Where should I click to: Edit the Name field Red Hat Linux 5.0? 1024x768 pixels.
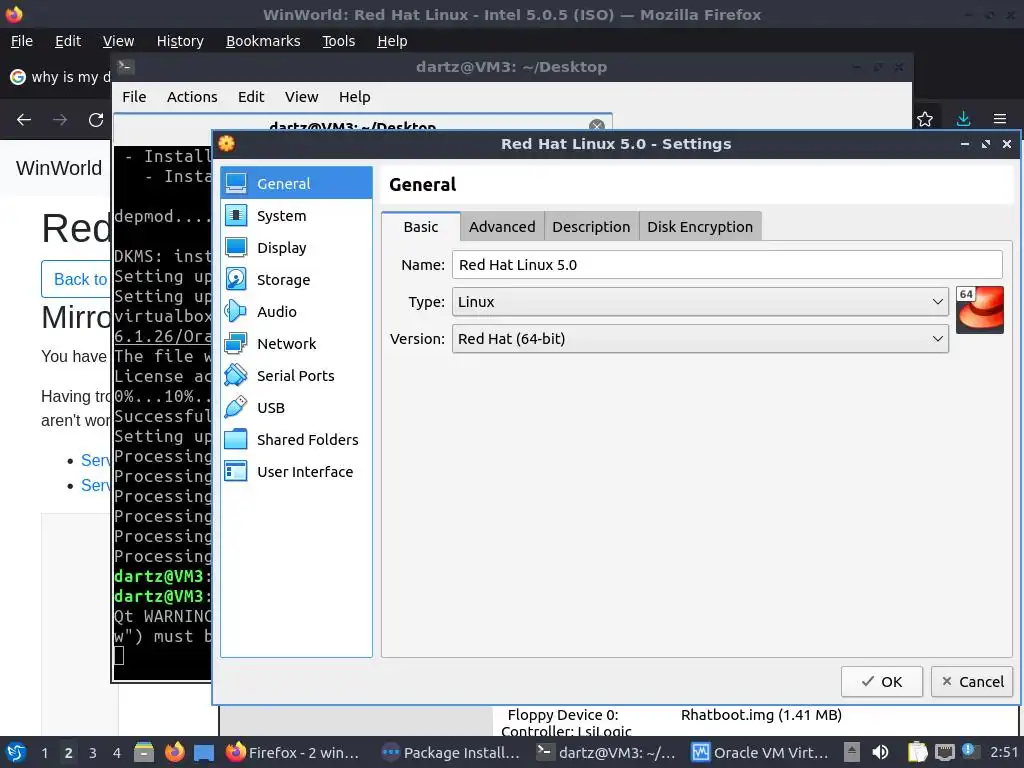pos(727,264)
